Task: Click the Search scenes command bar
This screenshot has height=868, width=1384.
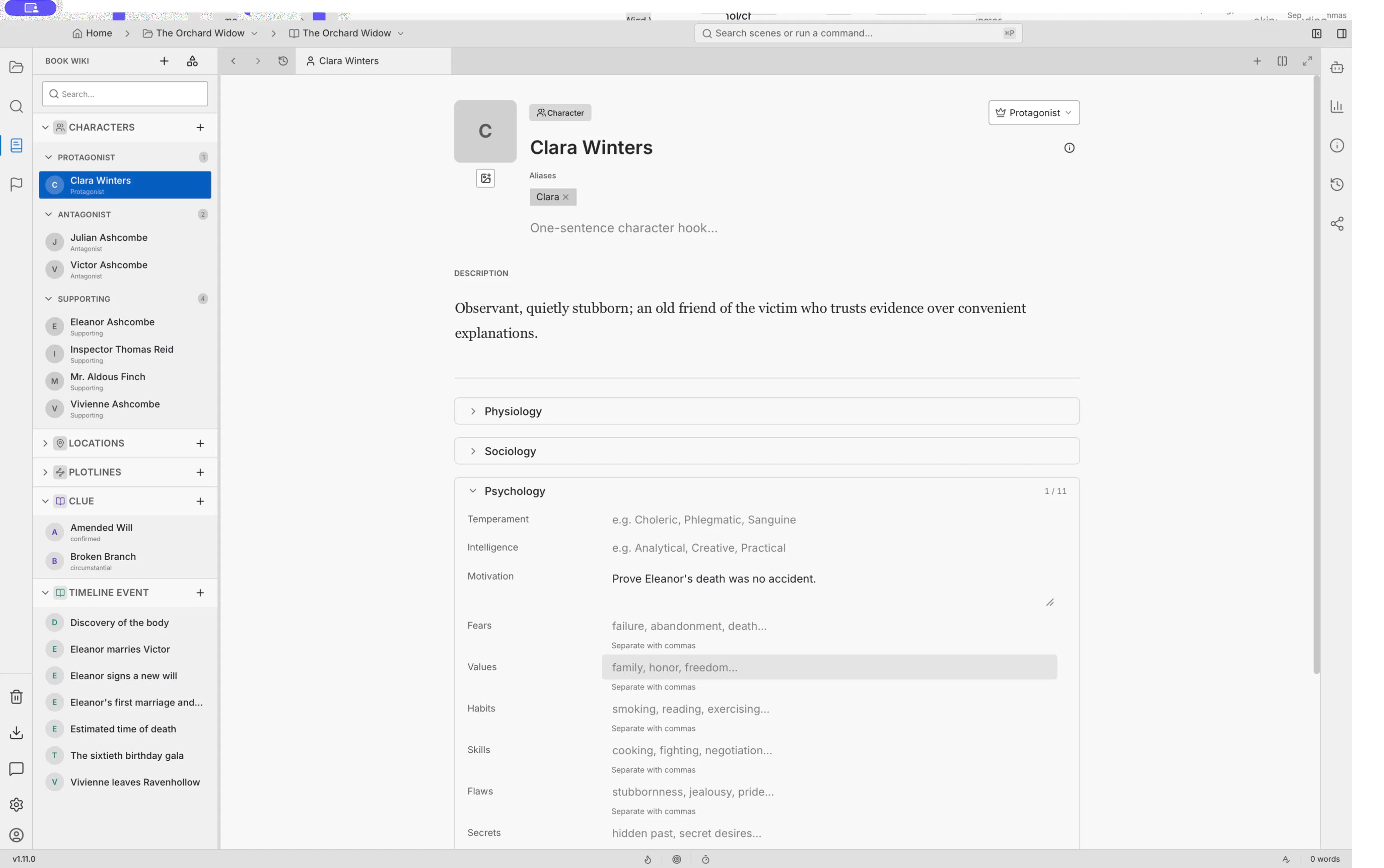Action: (x=858, y=33)
